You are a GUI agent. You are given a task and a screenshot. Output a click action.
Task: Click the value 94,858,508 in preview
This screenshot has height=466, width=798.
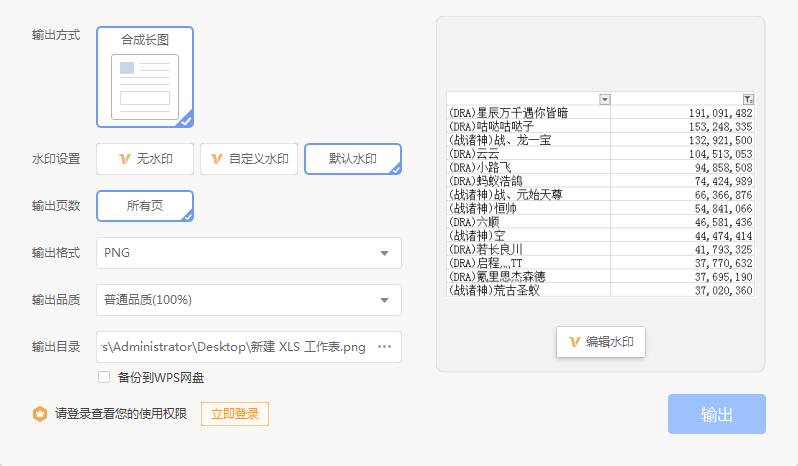point(724,168)
